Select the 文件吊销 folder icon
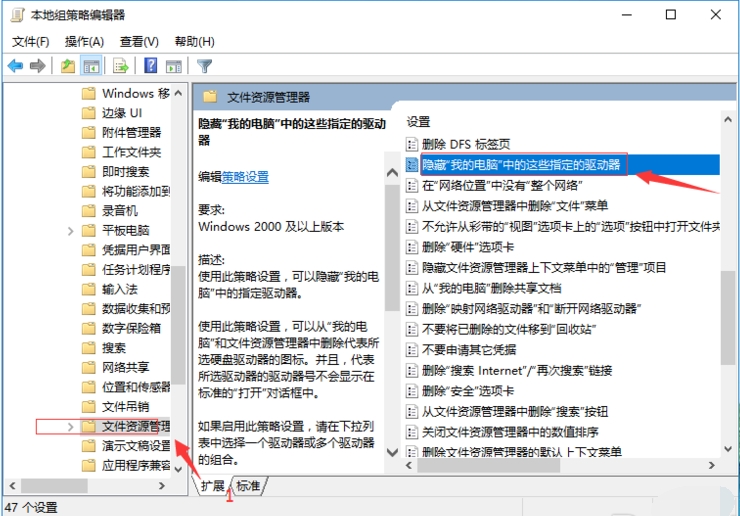The image size is (740, 516). tap(88, 406)
